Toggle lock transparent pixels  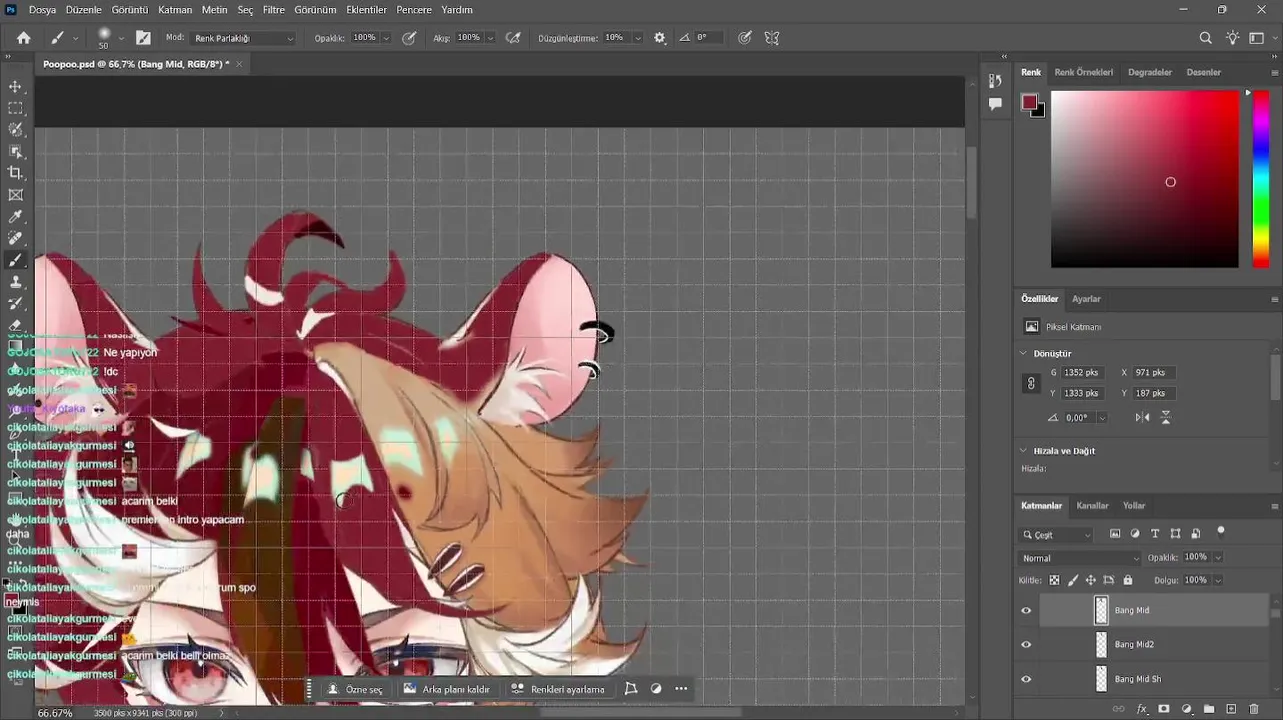pos(1054,580)
